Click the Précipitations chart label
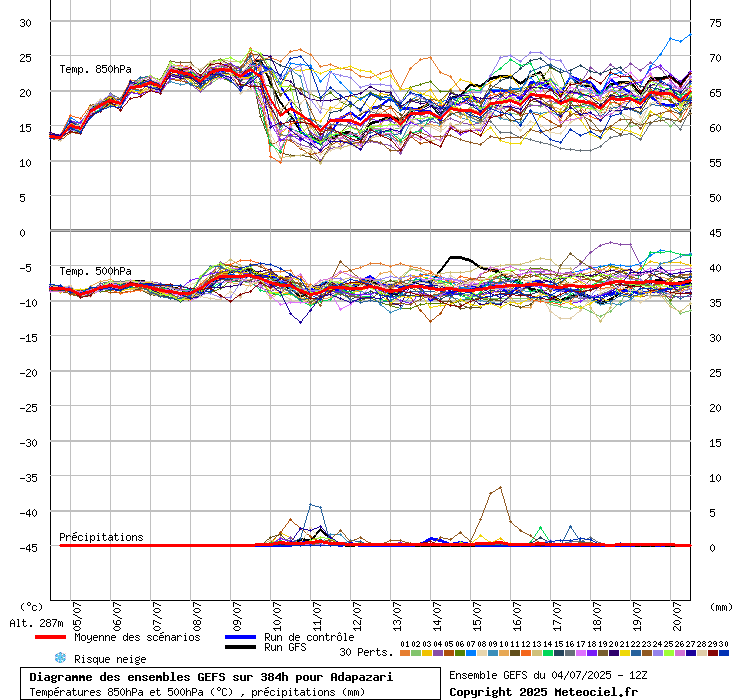Screen dimensions: 740x700 (101, 537)
